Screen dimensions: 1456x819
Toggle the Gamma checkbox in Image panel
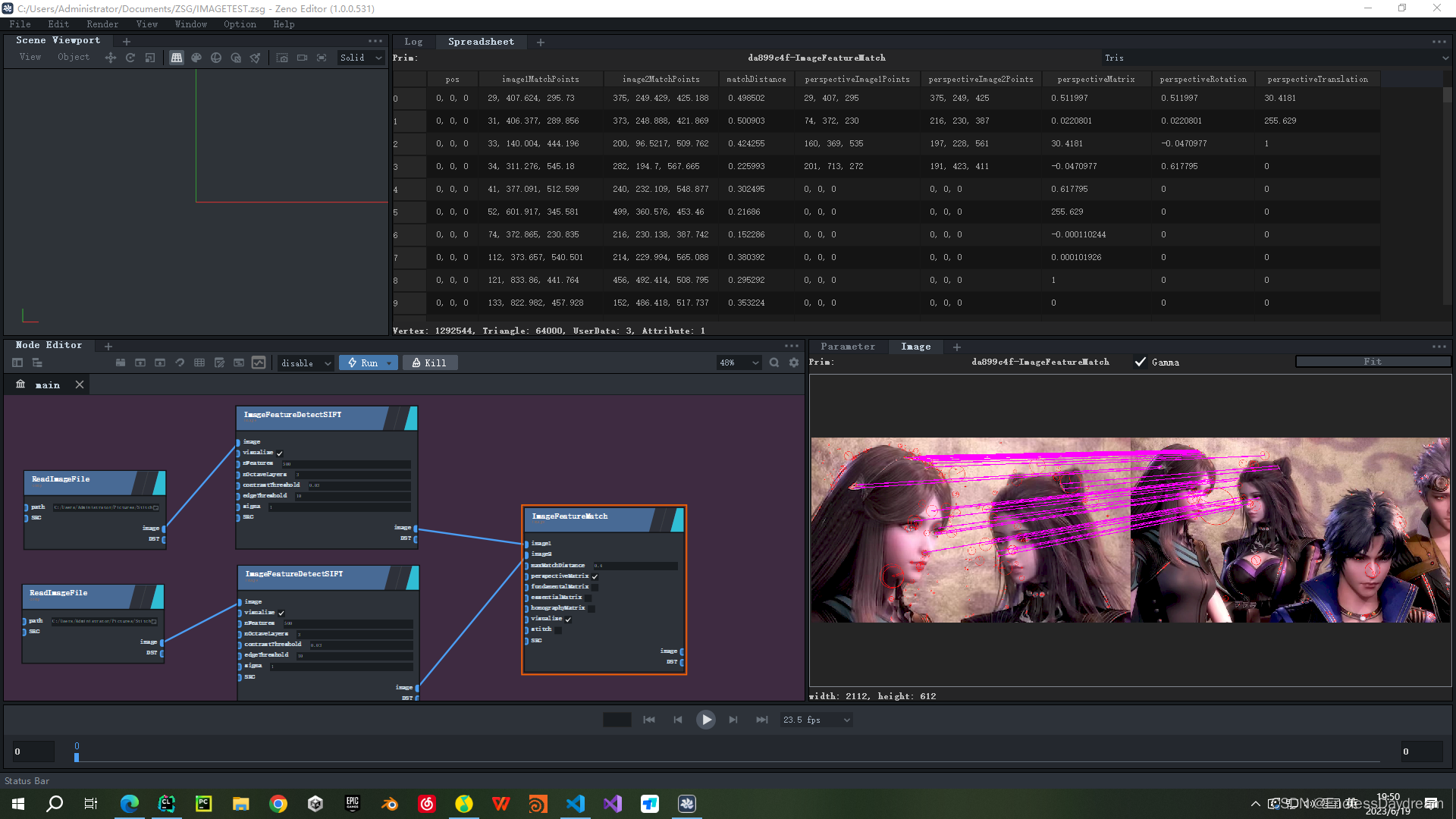tap(1141, 362)
